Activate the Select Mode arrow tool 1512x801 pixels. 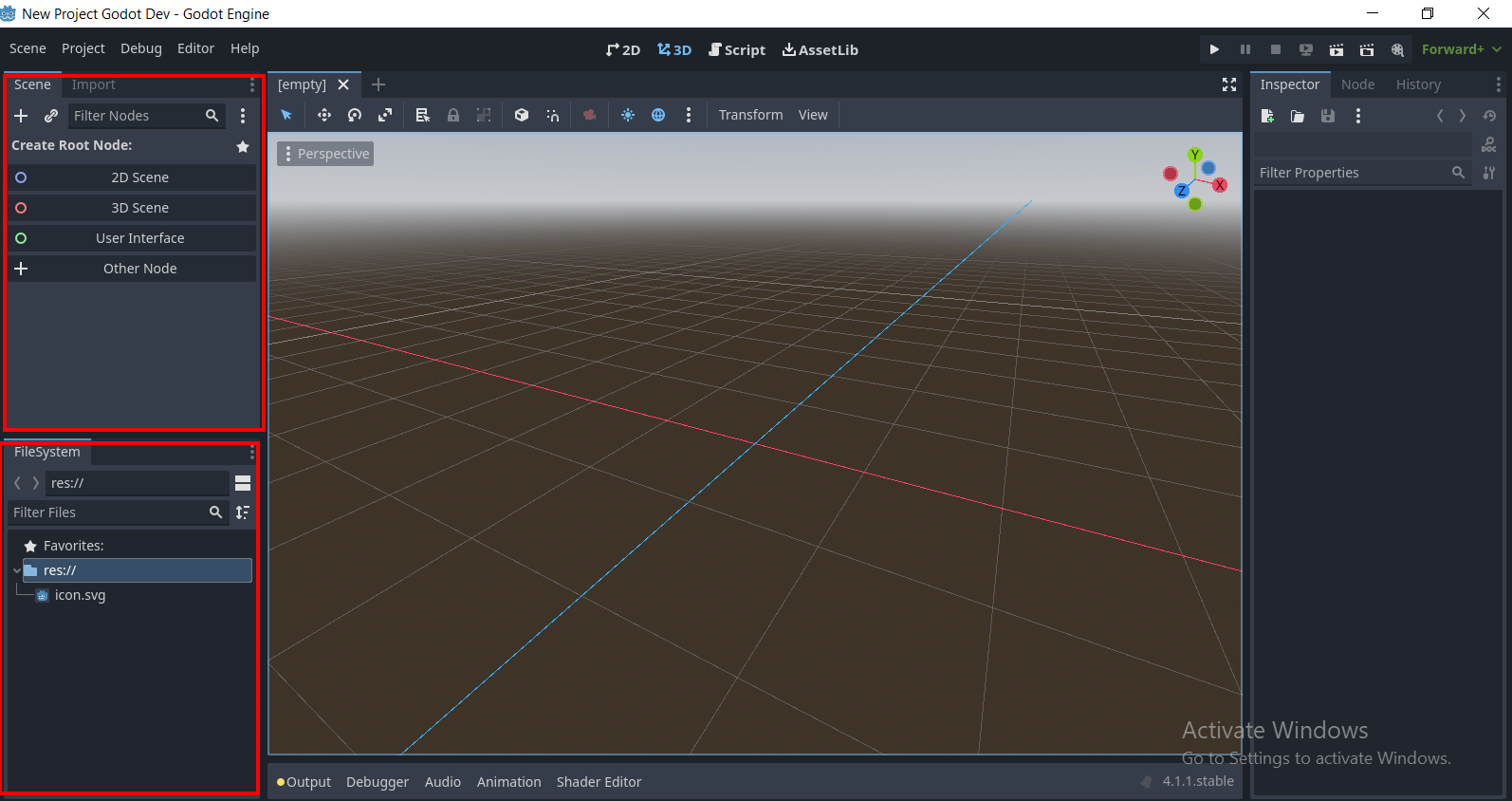click(x=286, y=115)
